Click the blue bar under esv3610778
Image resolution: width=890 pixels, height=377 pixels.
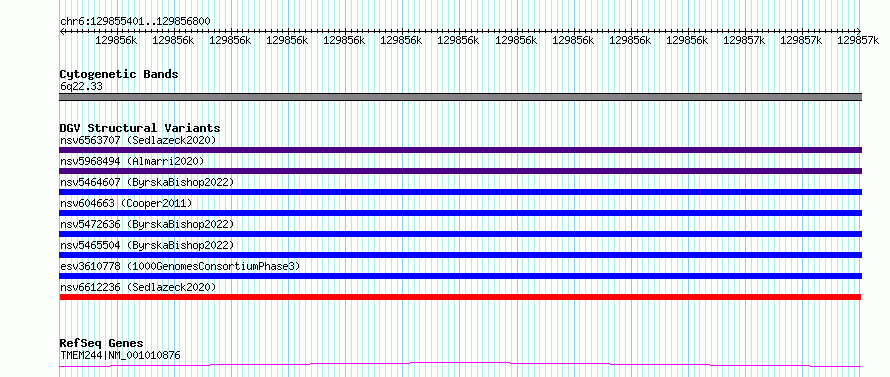coord(460,276)
